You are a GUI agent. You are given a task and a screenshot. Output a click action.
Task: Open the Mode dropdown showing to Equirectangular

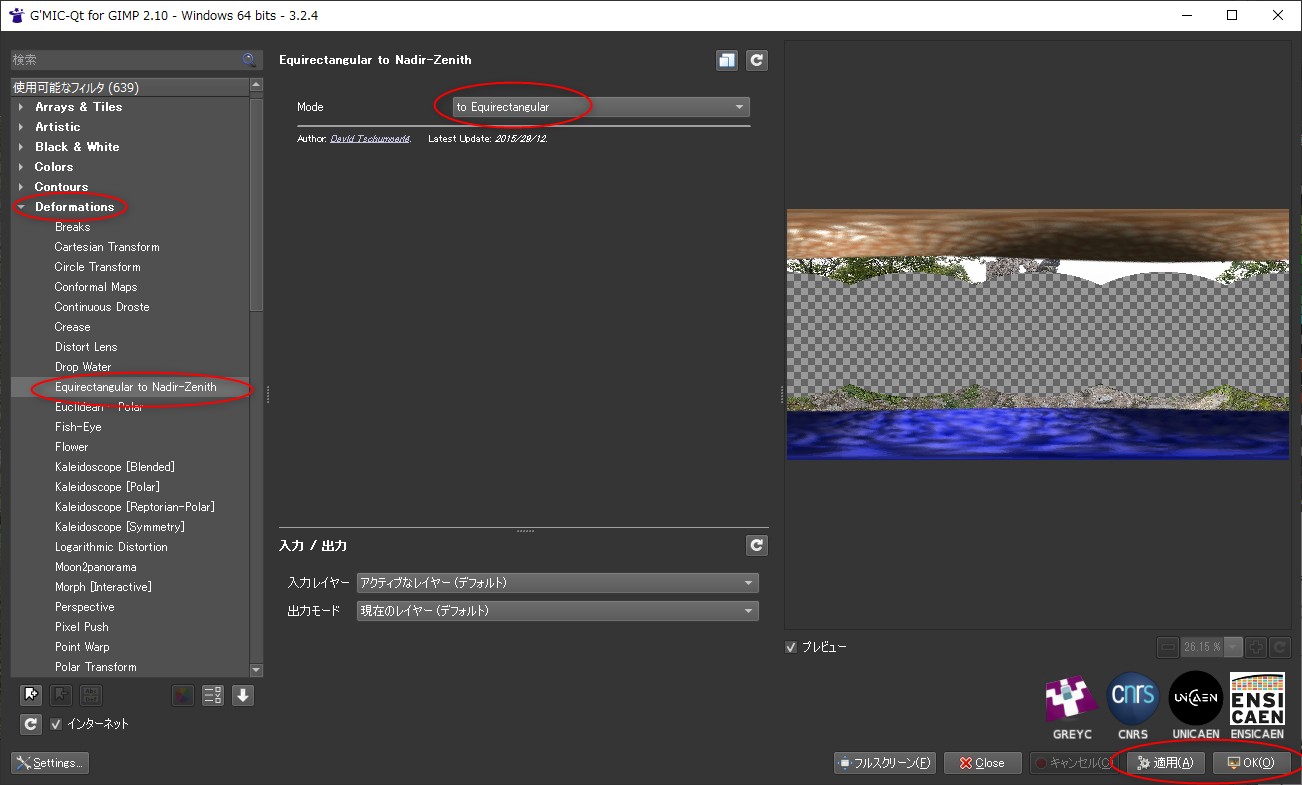[592, 107]
